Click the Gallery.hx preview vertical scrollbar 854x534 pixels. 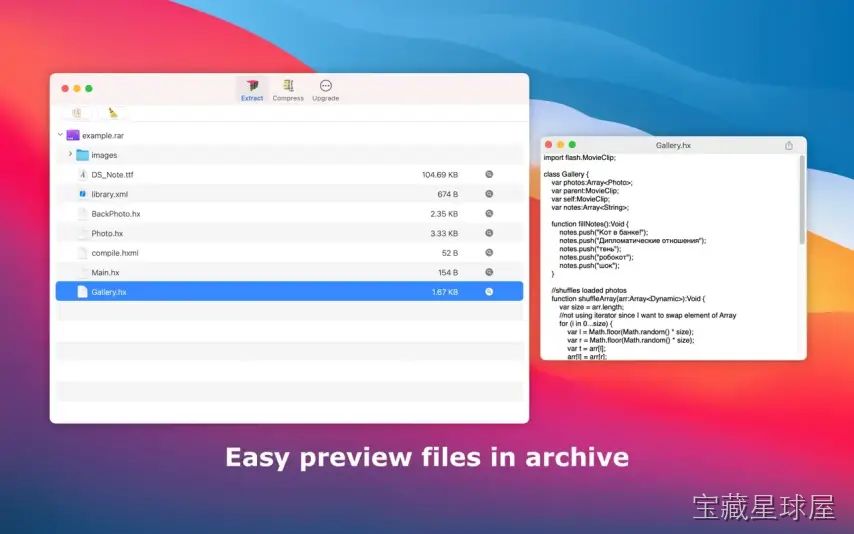(x=802, y=200)
